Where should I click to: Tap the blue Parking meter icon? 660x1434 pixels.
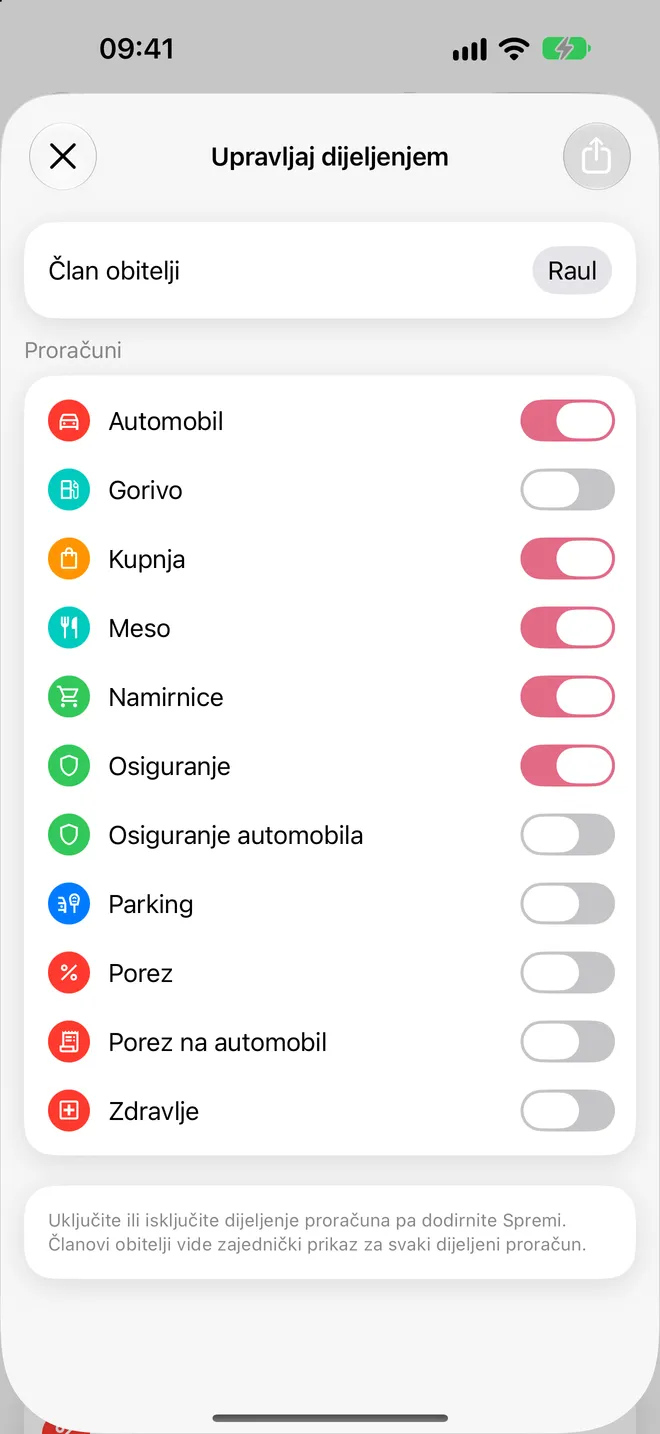(x=69, y=904)
